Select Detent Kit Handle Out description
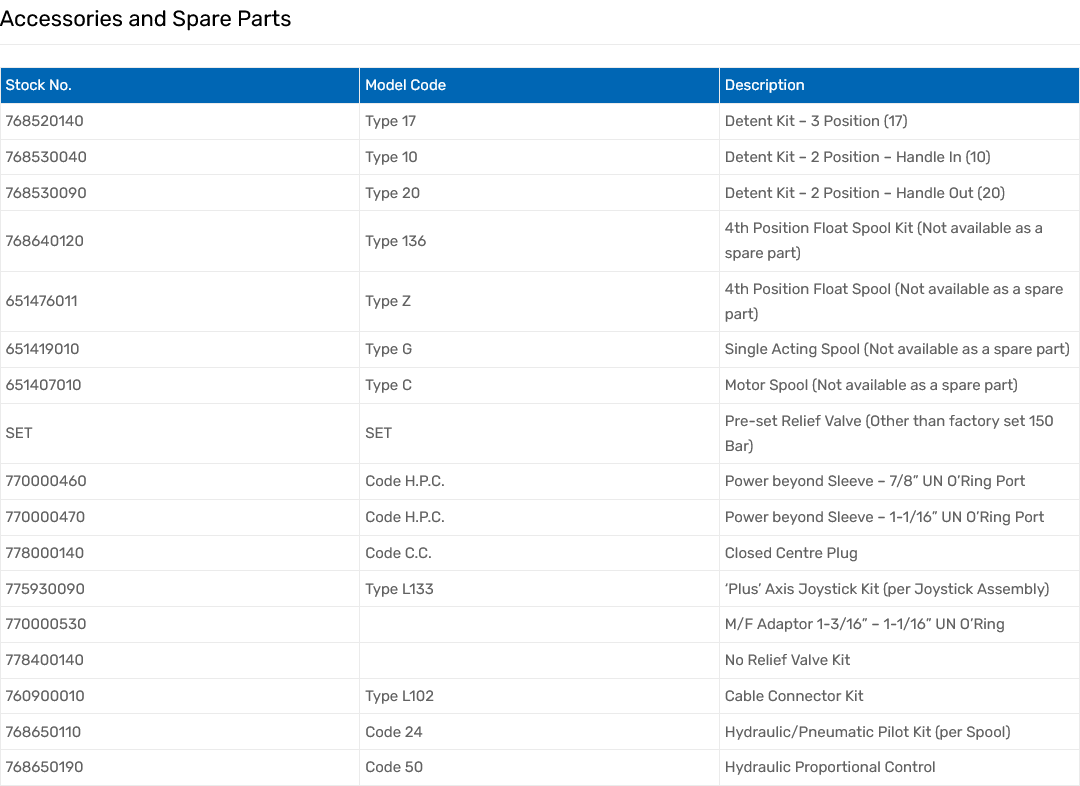The width and height of the screenshot is (1080, 786). click(864, 193)
